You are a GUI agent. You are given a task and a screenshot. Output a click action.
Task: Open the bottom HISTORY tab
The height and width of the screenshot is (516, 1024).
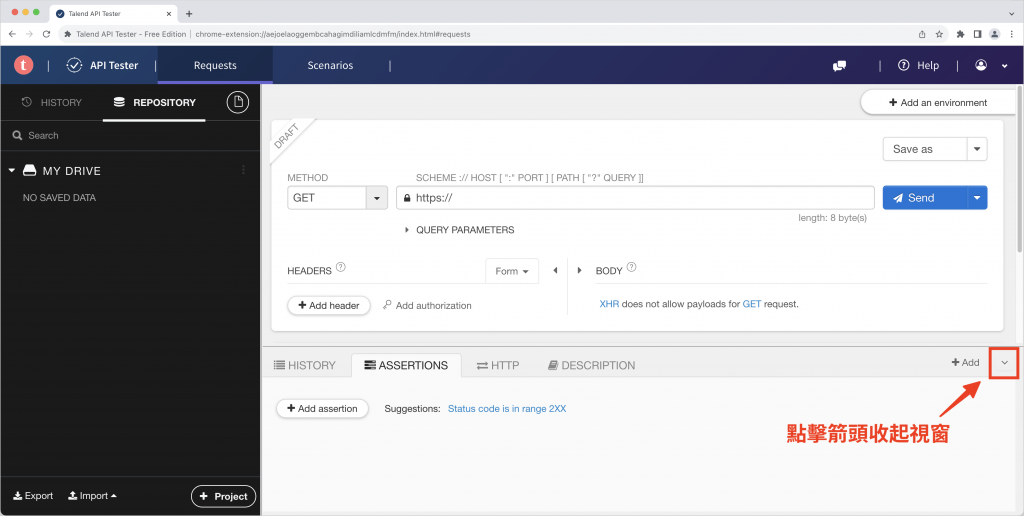(304, 365)
